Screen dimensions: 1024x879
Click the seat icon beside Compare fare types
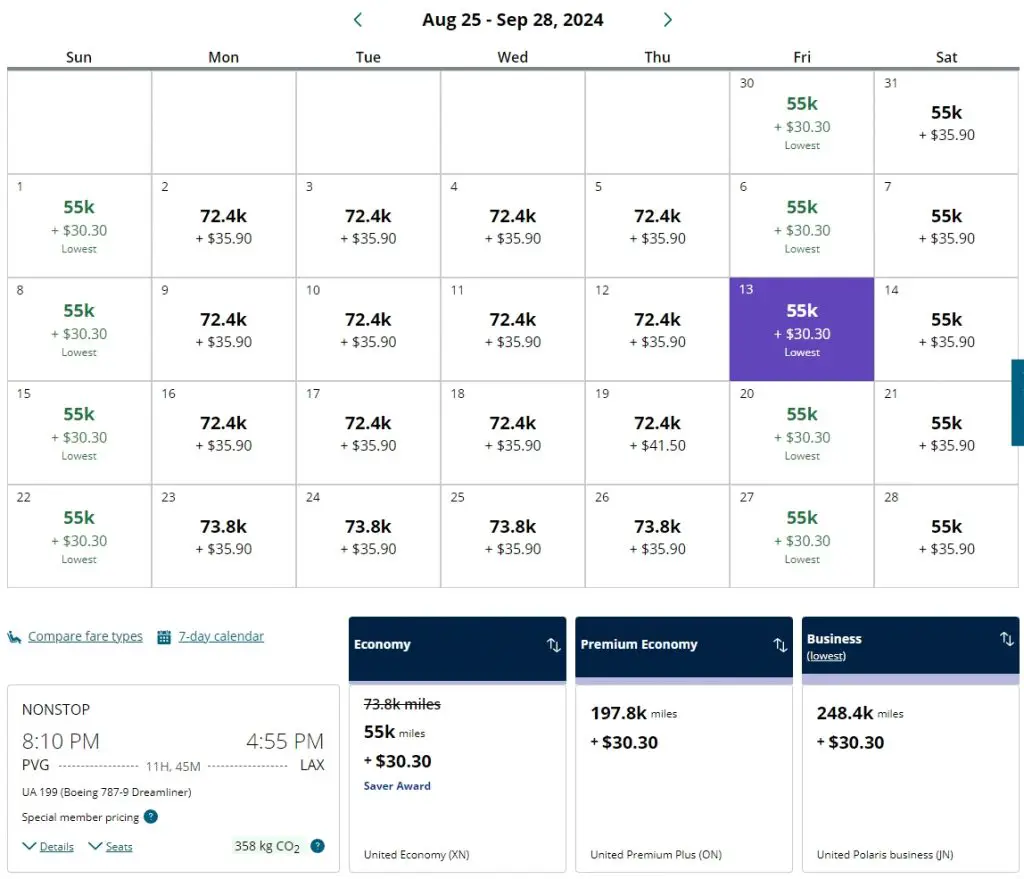(15, 637)
